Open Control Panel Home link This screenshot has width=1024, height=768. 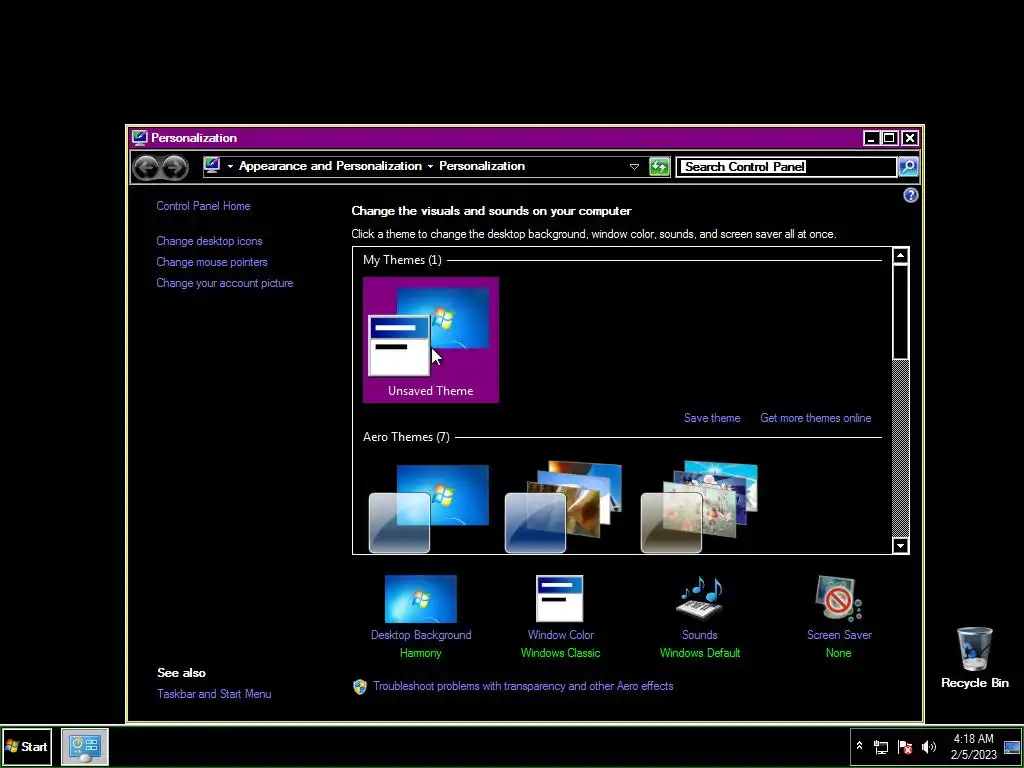pyautogui.click(x=203, y=206)
